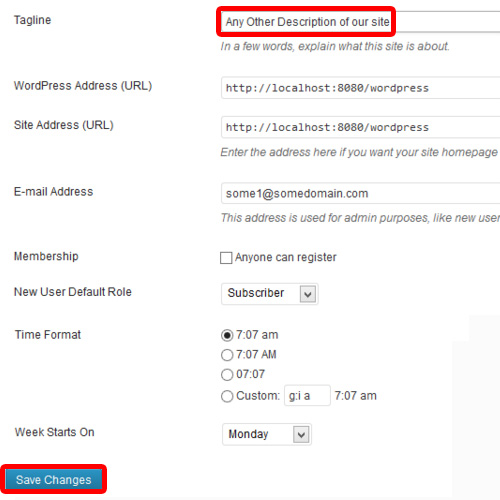Viewport: 500px width, 500px height.
Task: Select the uppercase 7:07 AM radio option
Action: [x=227, y=355]
